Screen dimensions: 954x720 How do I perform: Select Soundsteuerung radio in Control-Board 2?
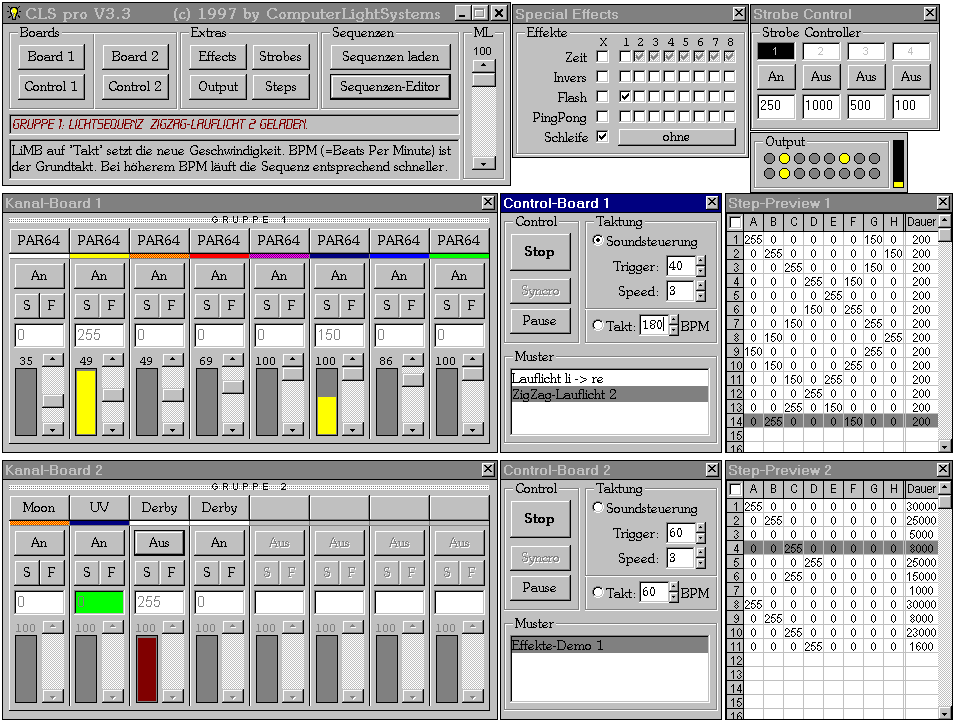598,508
